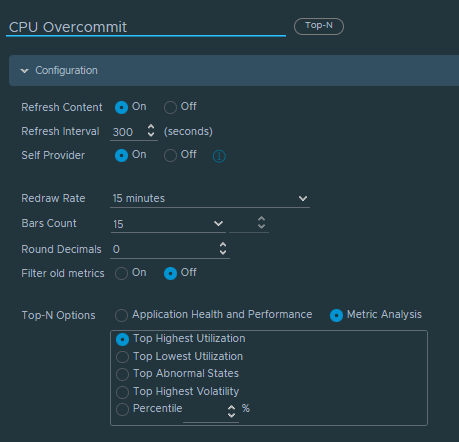Click the Percentile value stepper arrows
Viewport: 459px width, 442px height.
click(x=231, y=411)
